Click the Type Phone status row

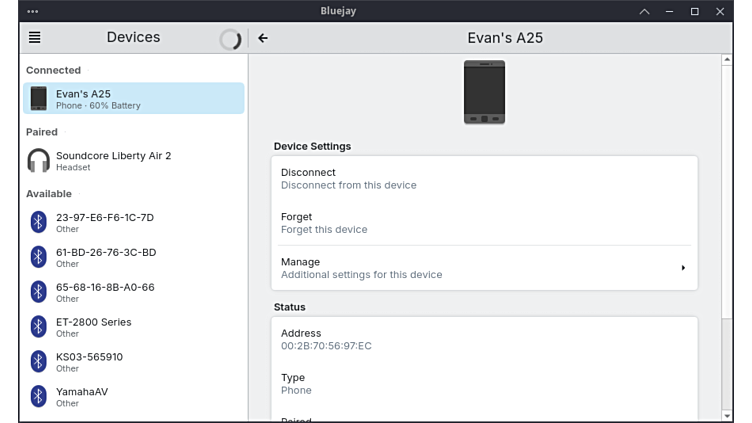tap(484, 384)
